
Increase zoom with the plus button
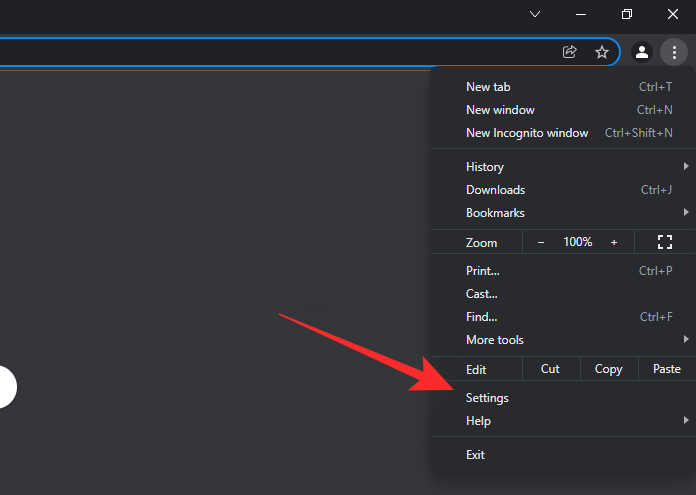coord(614,242)
